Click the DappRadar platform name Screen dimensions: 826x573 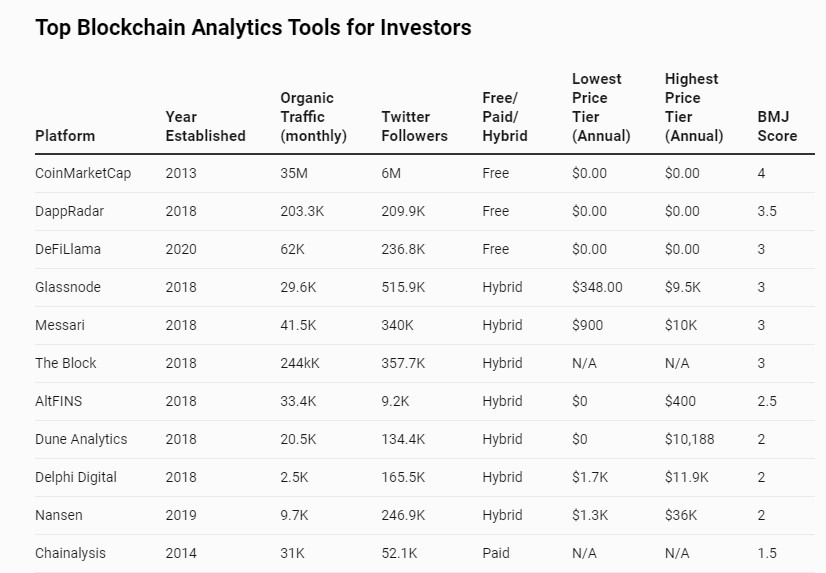71,211
